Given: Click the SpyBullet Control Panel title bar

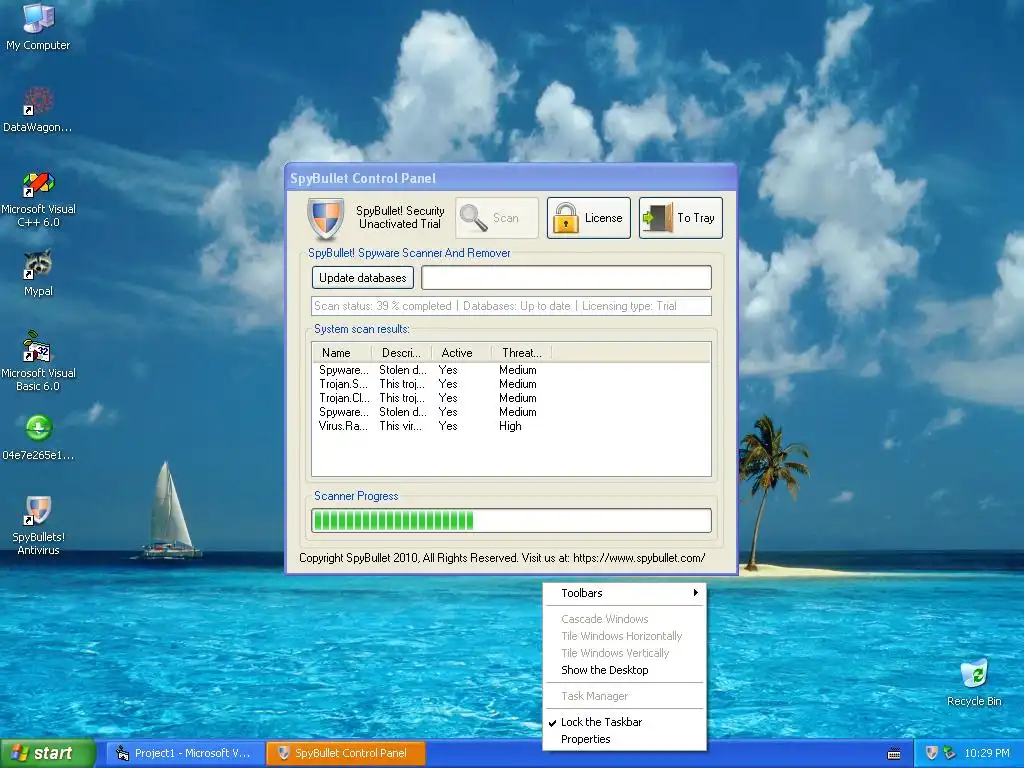Looking at the screenshot, I should point(511,178).
